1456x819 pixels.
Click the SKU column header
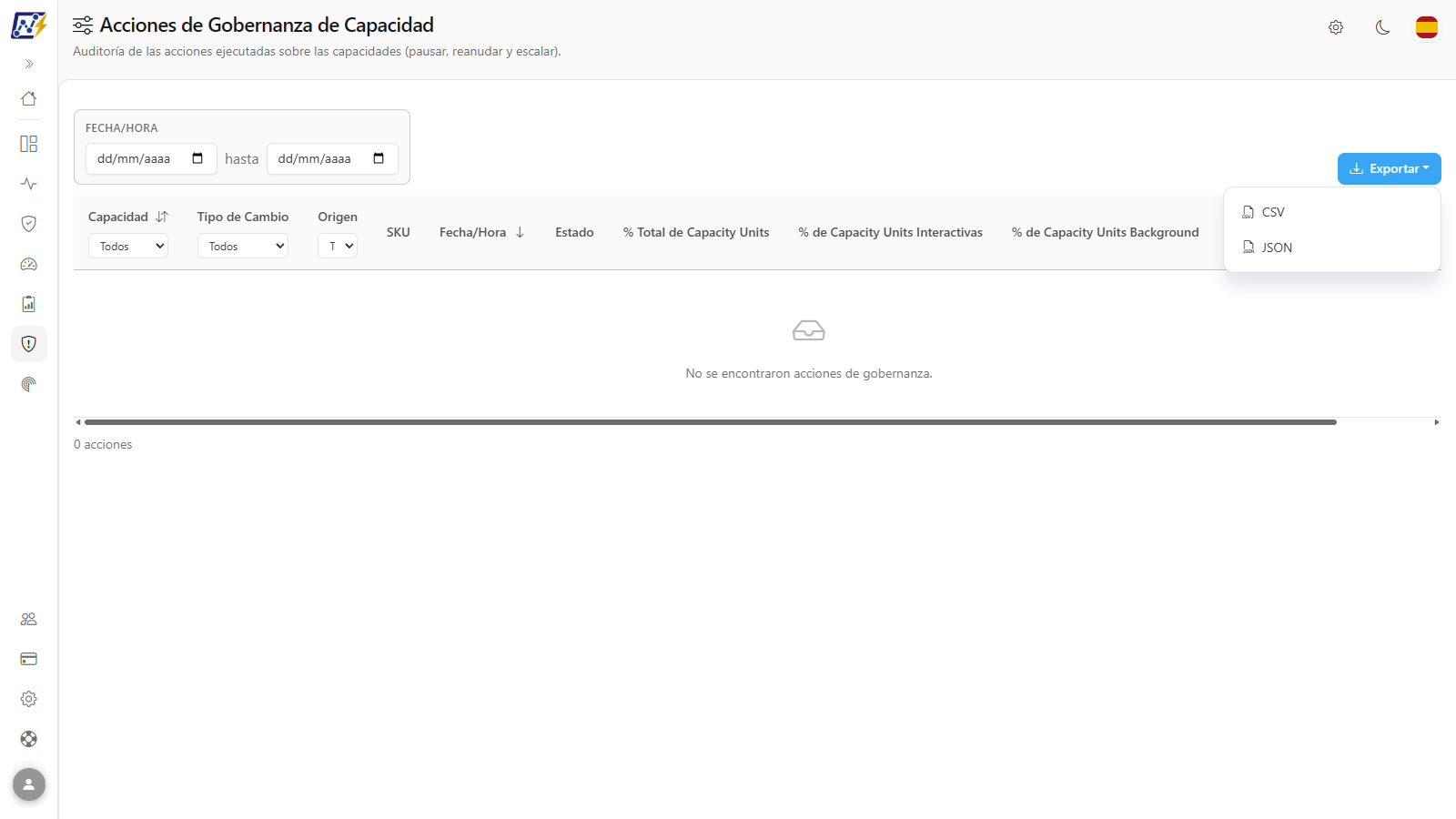[399, 232]
